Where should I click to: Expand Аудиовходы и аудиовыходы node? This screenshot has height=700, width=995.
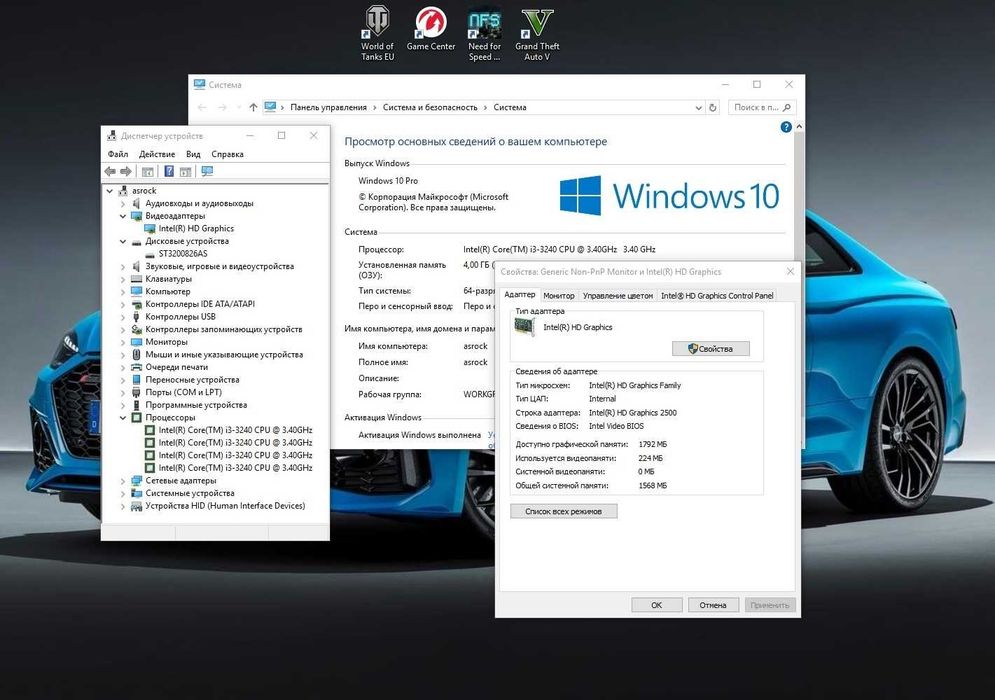(x=122, y=204)
